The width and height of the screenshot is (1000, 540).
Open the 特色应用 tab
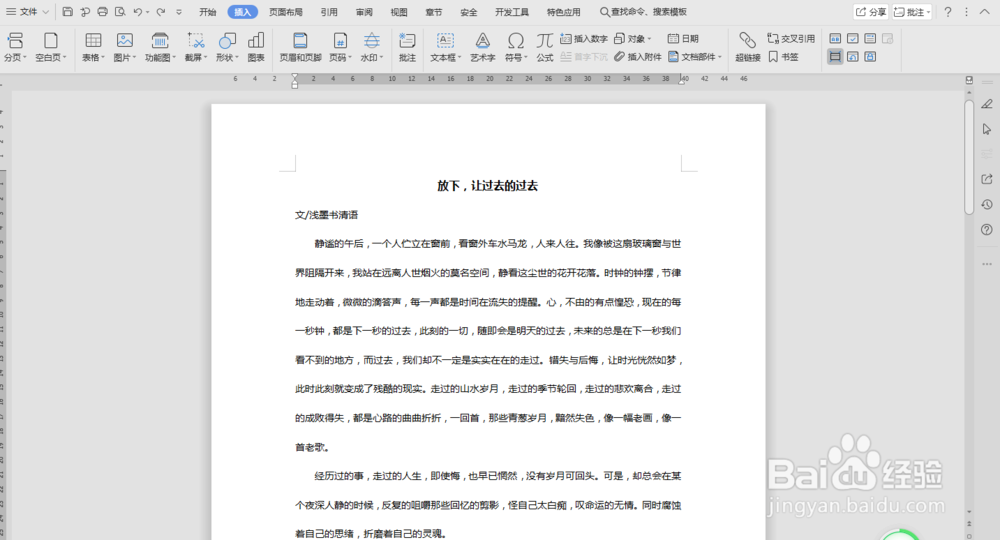click(x=564, y=11)
